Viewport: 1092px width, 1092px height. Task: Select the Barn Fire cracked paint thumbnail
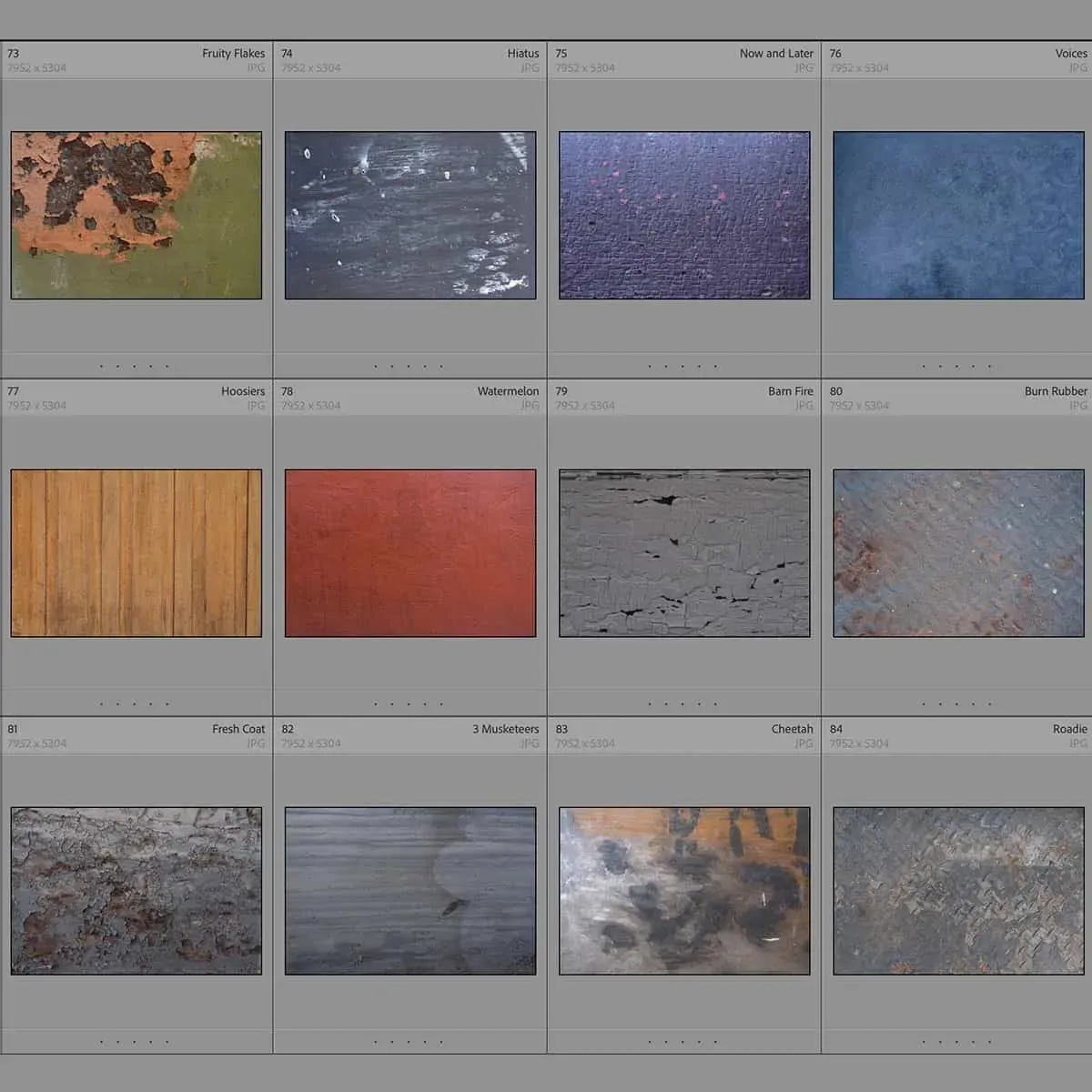point(684,553)
